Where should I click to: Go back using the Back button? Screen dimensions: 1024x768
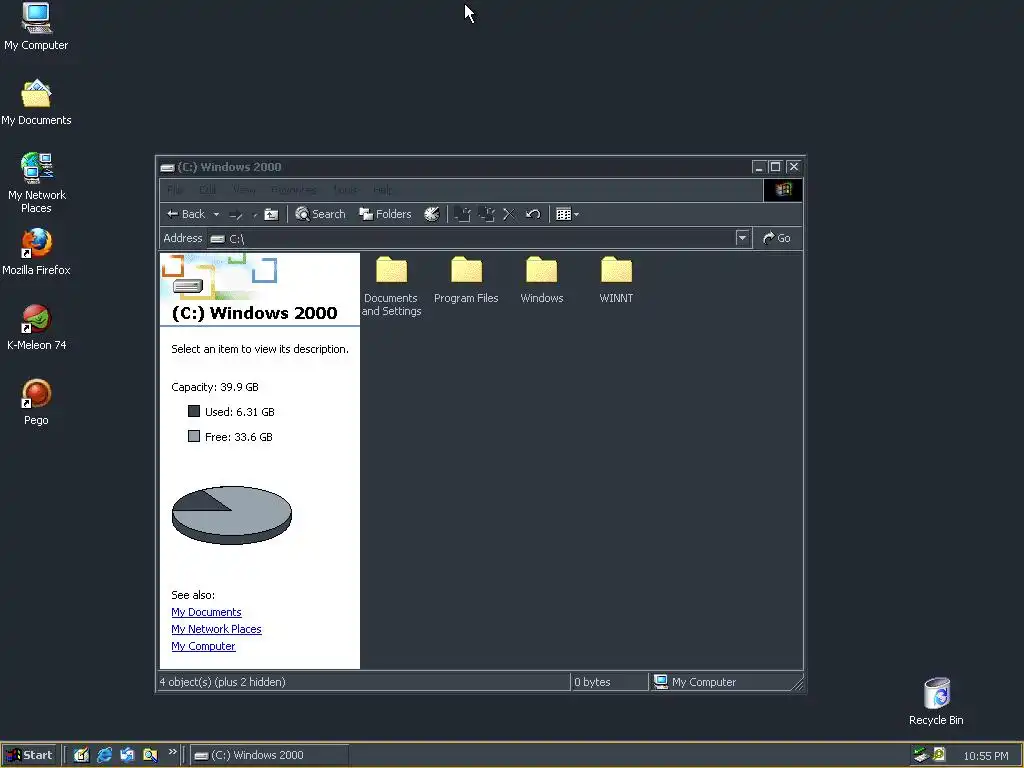point(186,214)
